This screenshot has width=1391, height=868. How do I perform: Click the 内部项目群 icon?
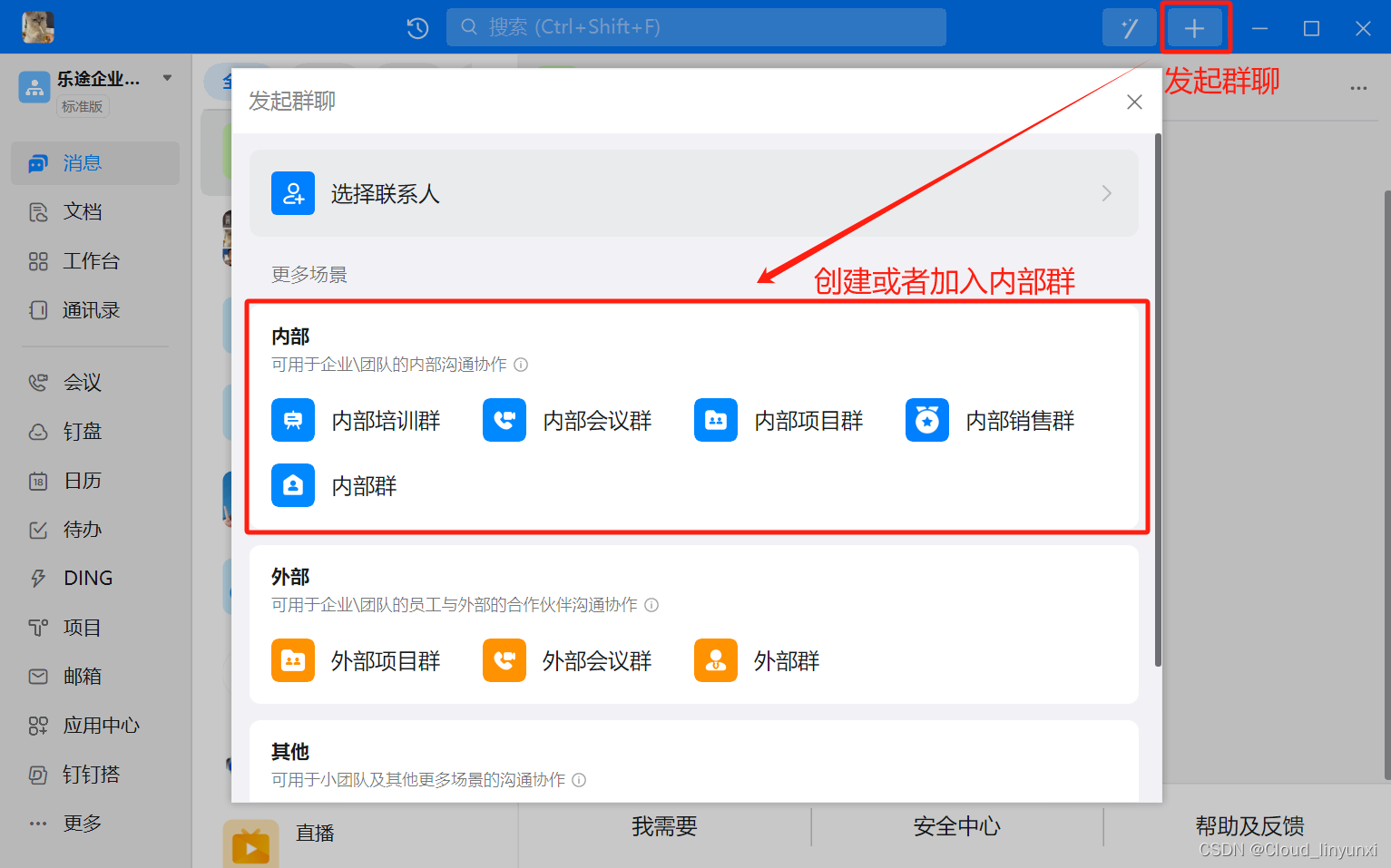tap(716, 420)
